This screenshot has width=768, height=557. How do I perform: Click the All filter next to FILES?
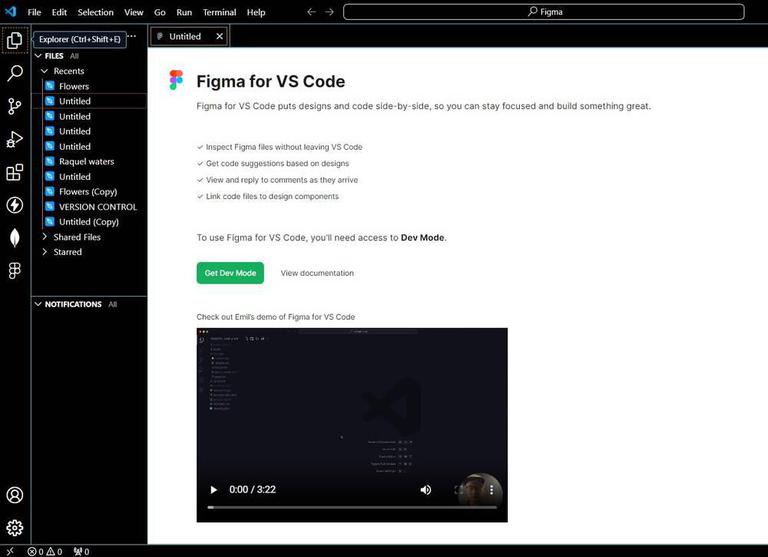coord(74,56)
